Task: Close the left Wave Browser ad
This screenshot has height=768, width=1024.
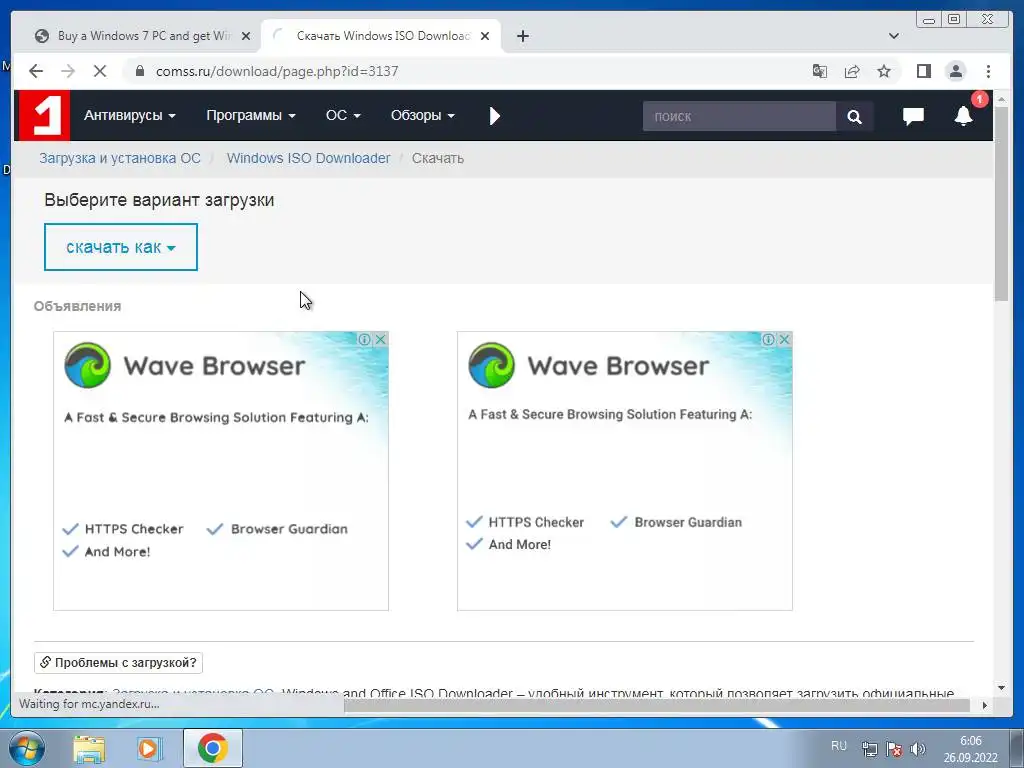Action: [x=381, y=339]
